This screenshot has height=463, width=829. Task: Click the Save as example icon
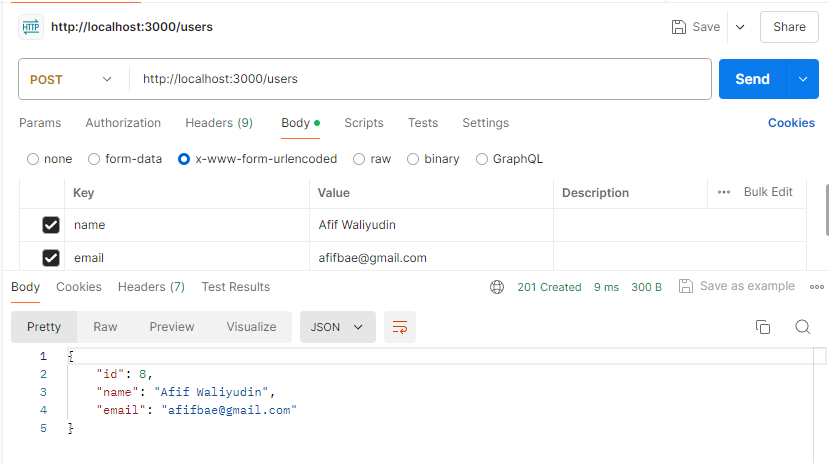(x=686, y=287)
